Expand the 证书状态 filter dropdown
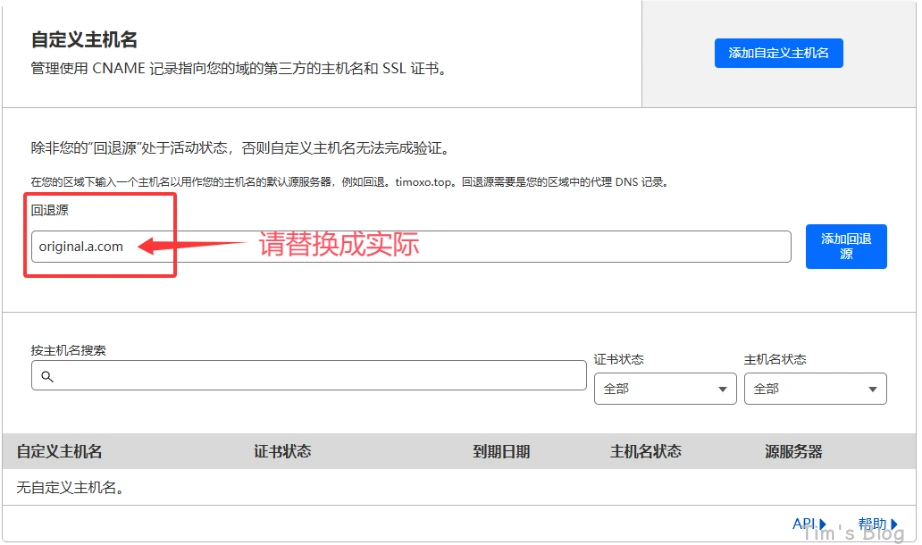The height and width of the screenshot is (545, 922). pyautogui.click(x=664, y=389)
